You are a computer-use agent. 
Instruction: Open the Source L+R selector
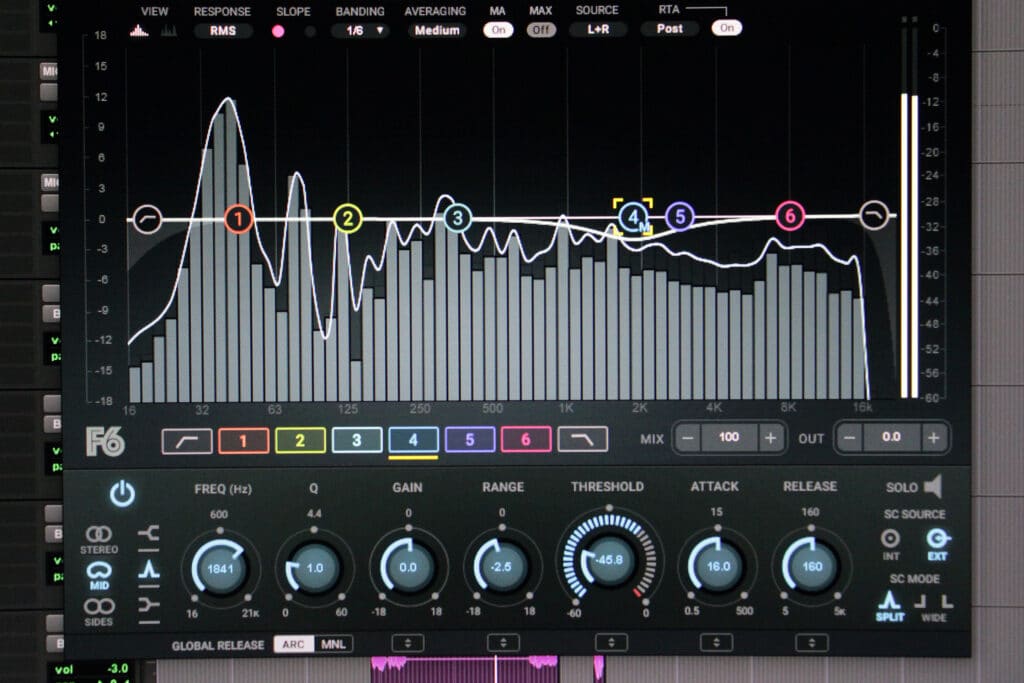pyautogui.click(x=598, y=29)
